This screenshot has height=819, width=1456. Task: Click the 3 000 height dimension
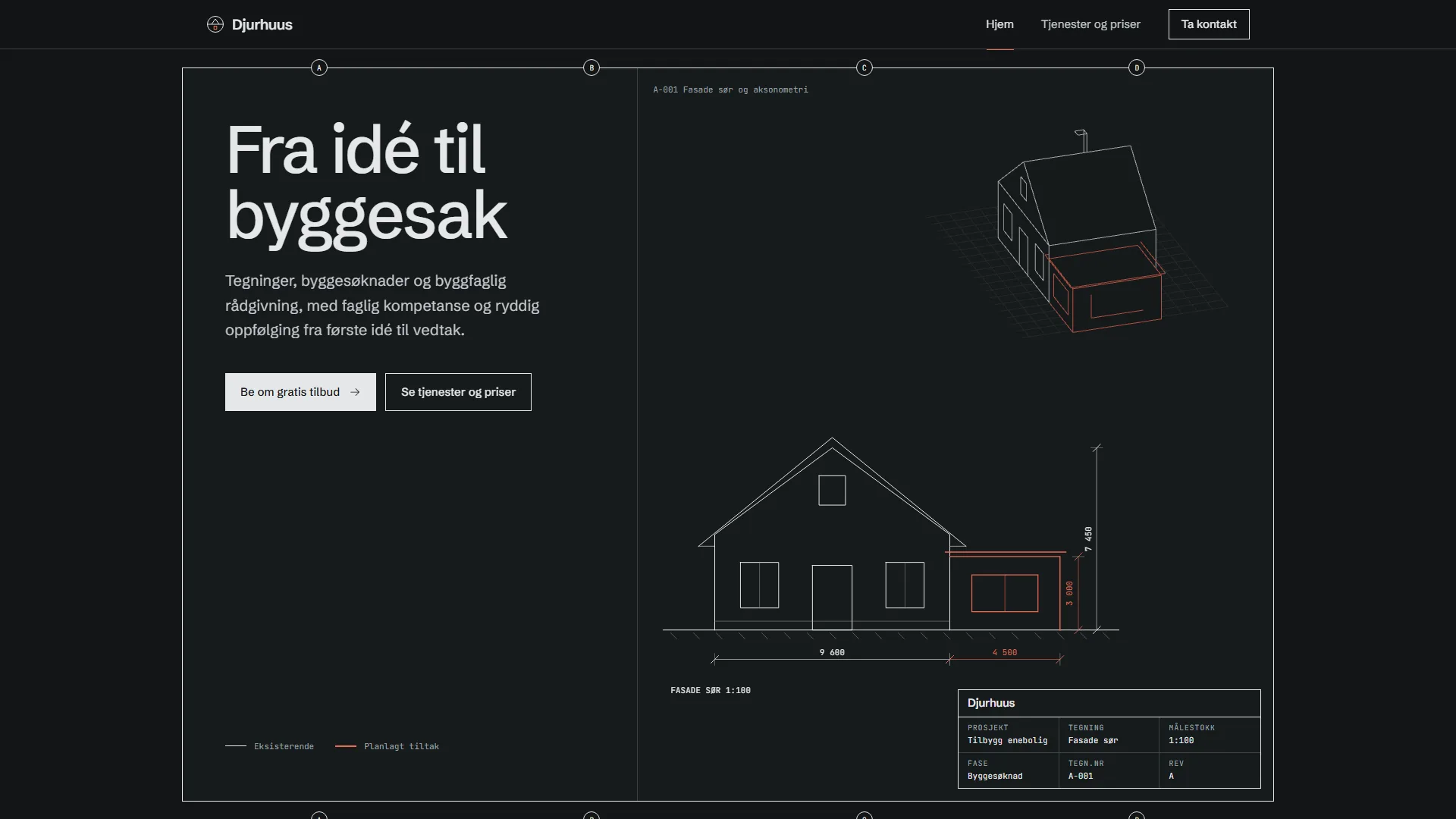1069,593
